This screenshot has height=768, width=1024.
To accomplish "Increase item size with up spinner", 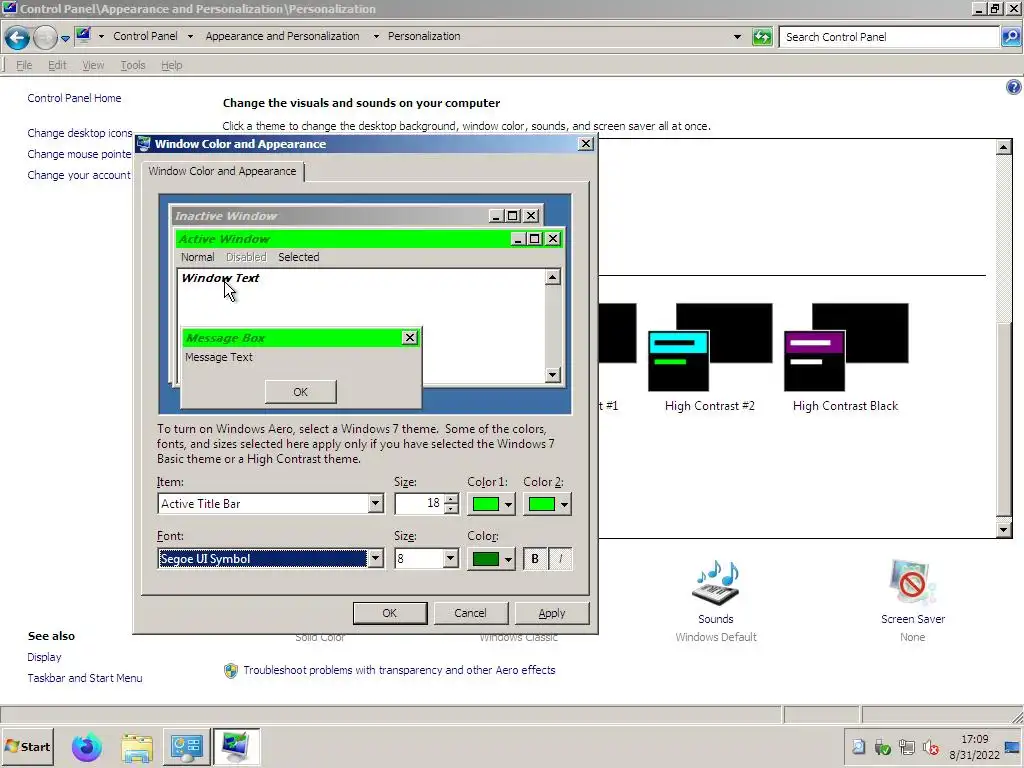I will click(451, 499).
